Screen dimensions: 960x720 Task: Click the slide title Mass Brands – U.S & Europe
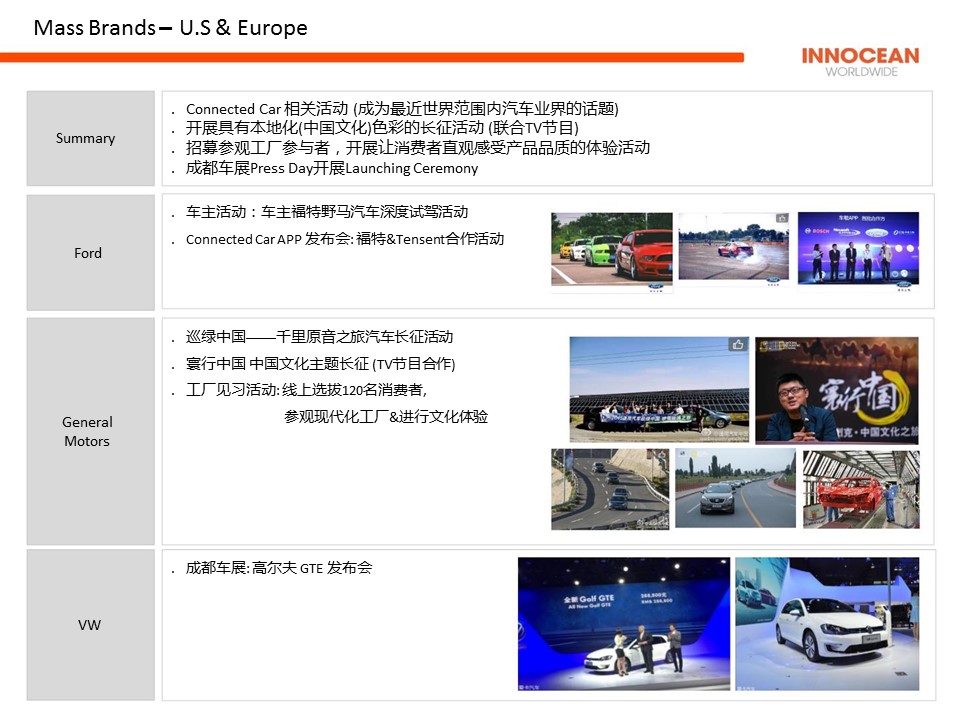[x=170, y=28]
